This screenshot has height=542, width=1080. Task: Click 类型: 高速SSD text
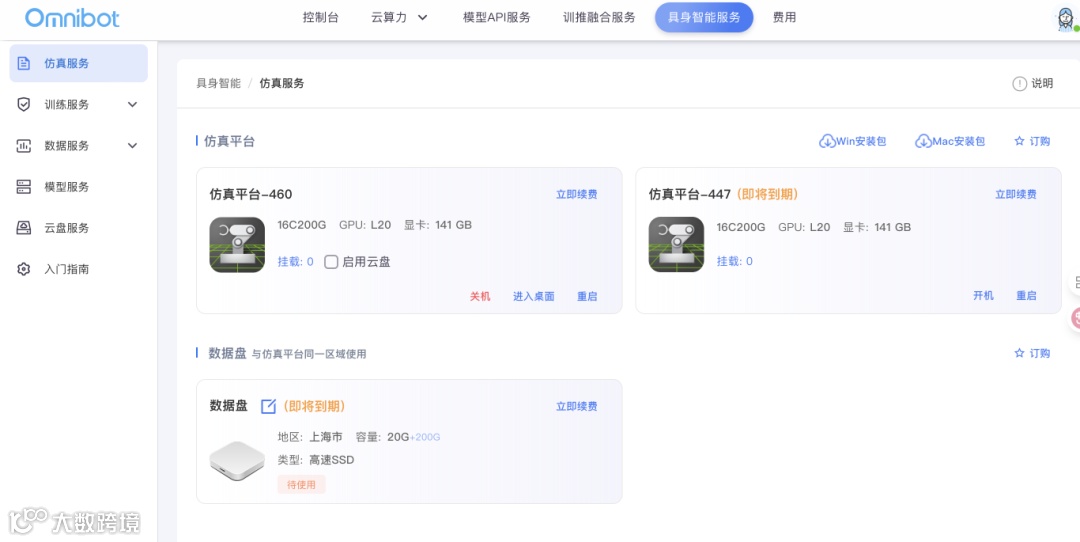click(x=316, y=460)
